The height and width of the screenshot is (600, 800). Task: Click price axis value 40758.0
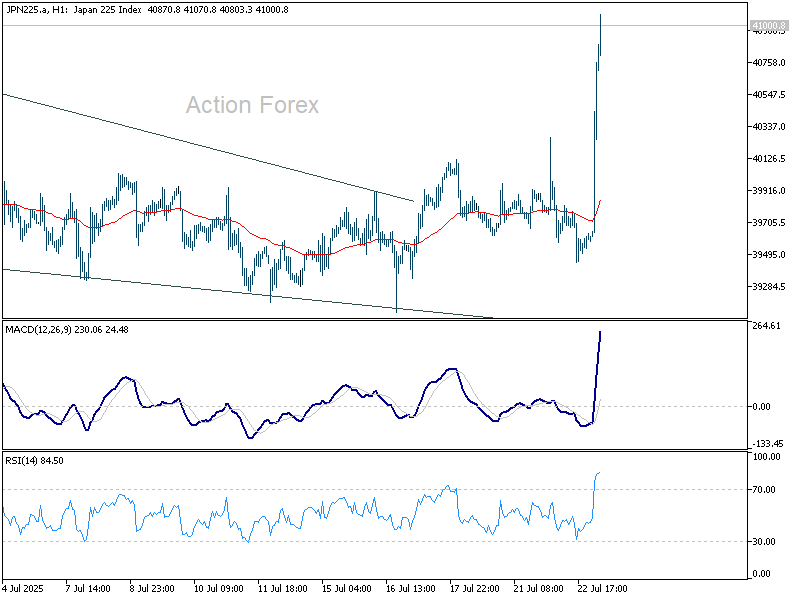(769, 63)
